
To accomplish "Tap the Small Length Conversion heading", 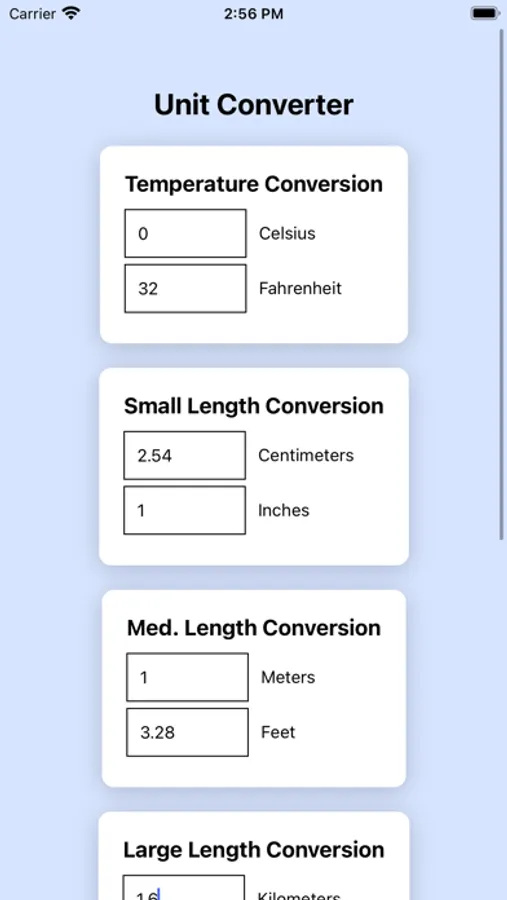I will pos(254,406).
